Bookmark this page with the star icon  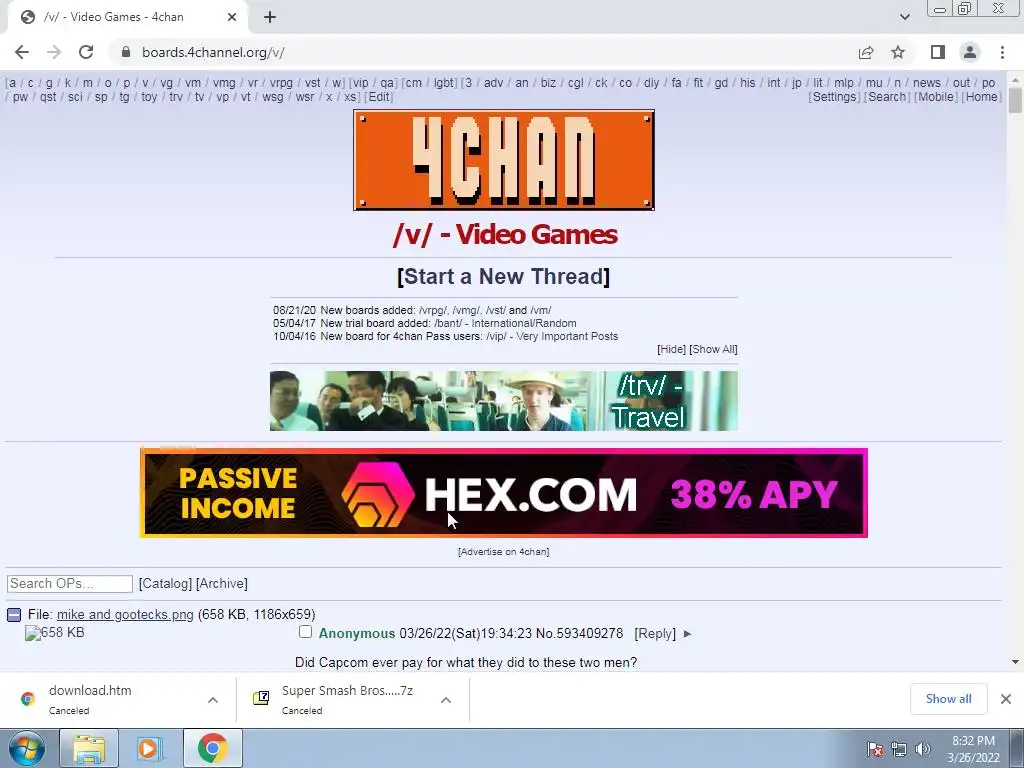[x=898, y=52]
